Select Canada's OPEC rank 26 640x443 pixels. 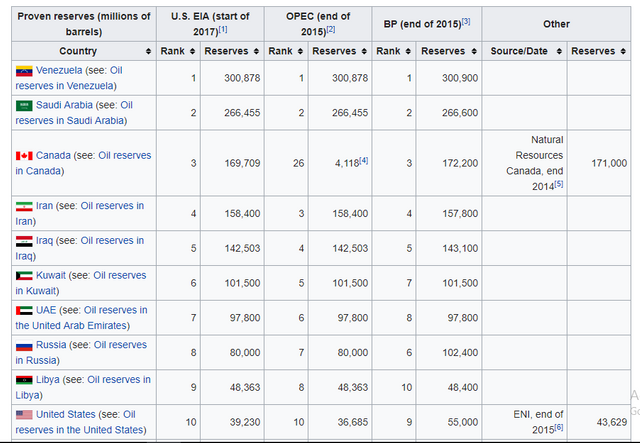[298, 163]
